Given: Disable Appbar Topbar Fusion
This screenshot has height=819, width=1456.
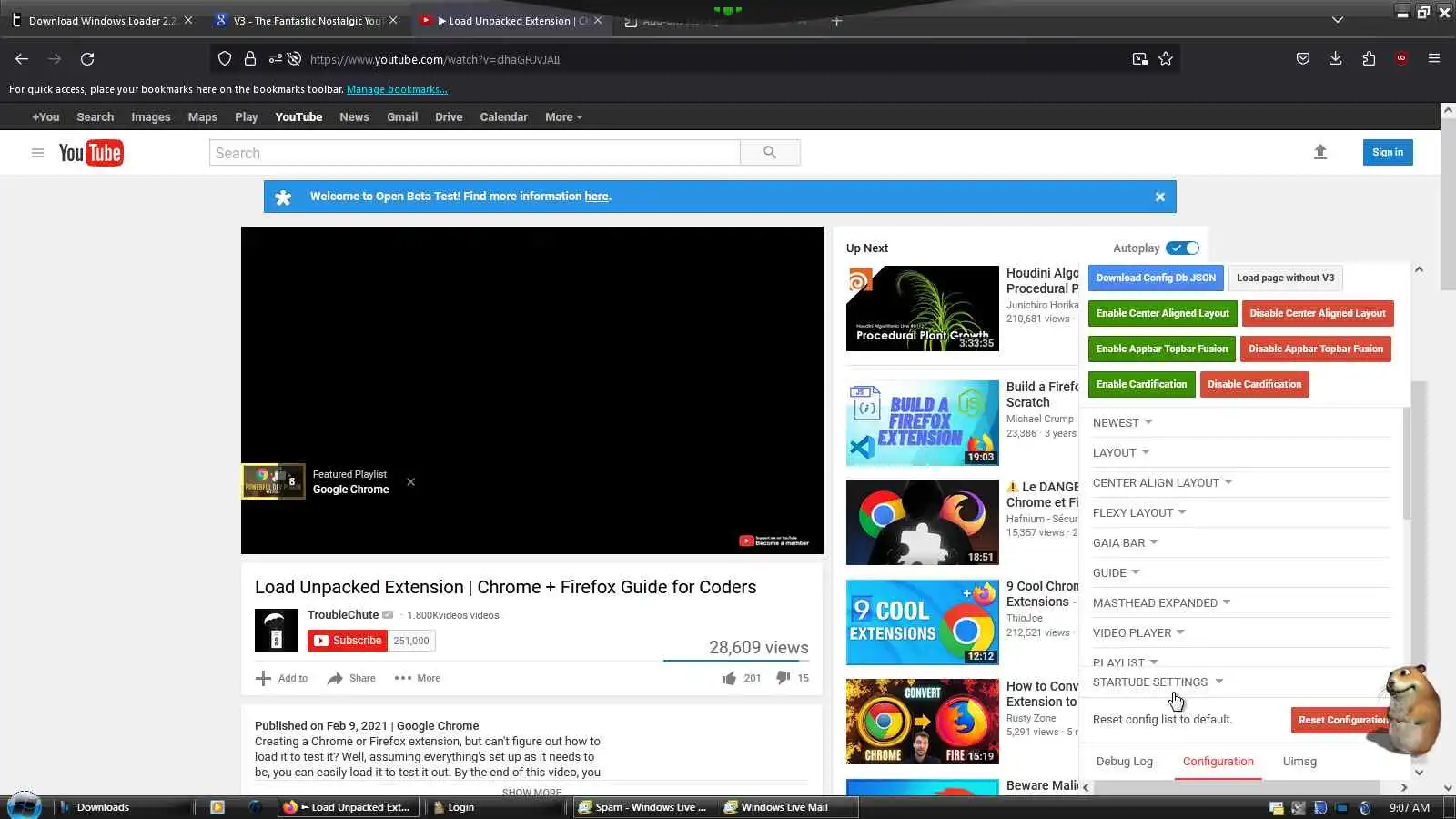Looking at the screenshot, I should [1316, 349].
